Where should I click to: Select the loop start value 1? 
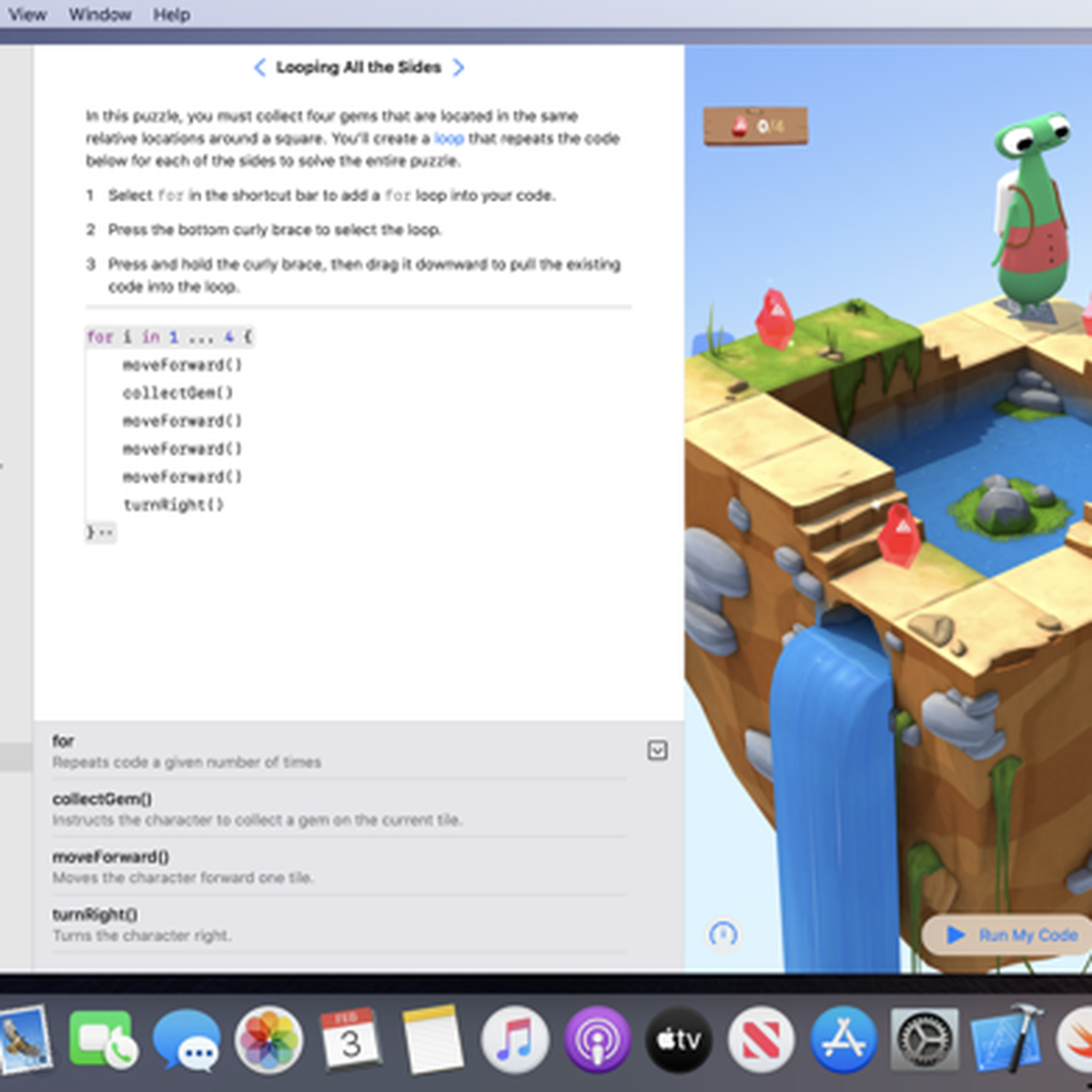173,337
